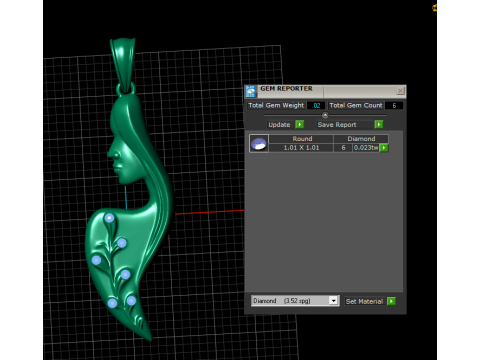Screen dimensions: 480x360
Task: Click the green arrow beside 0.023tw
Action: click(x=384, y=148)
